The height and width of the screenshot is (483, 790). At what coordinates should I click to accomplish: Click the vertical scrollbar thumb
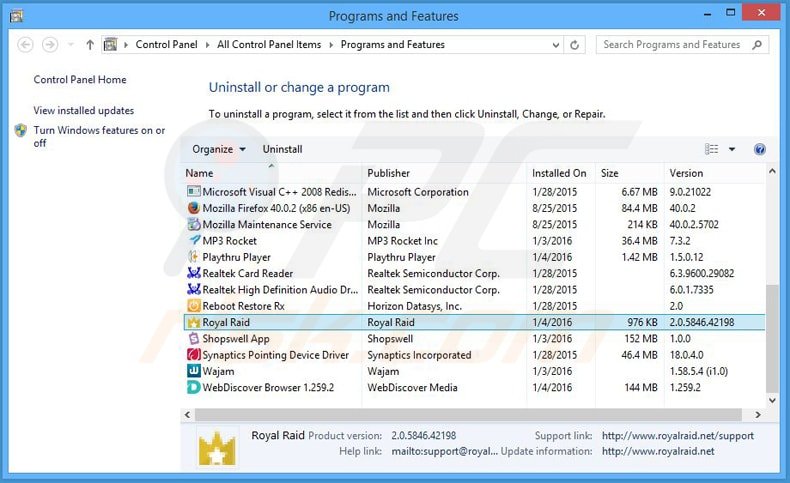pyautogui.click(x=772, y=338)
